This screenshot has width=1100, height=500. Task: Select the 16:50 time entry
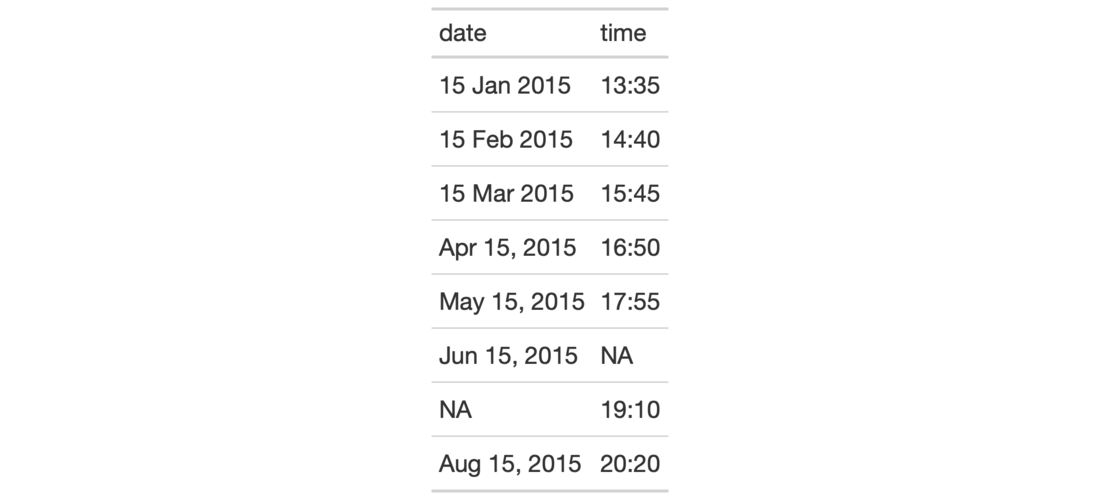click(x=630, y=247)
